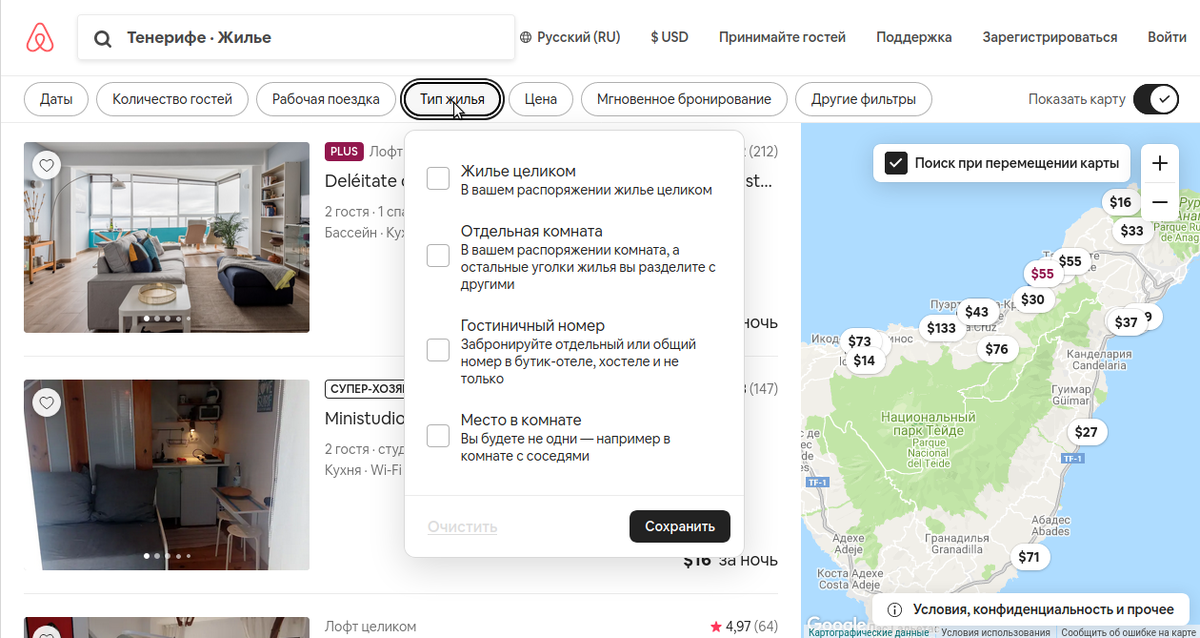Click the Airbnb logo

[40, 37]
